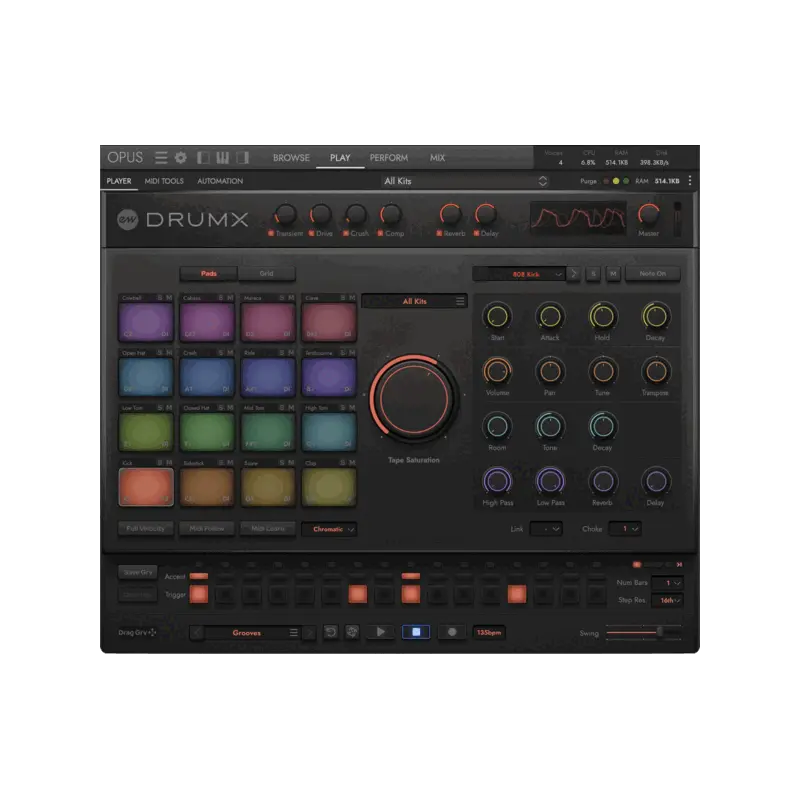Click the High Pass filter knob
The image size is (800, 800).
tap(497, 481)
